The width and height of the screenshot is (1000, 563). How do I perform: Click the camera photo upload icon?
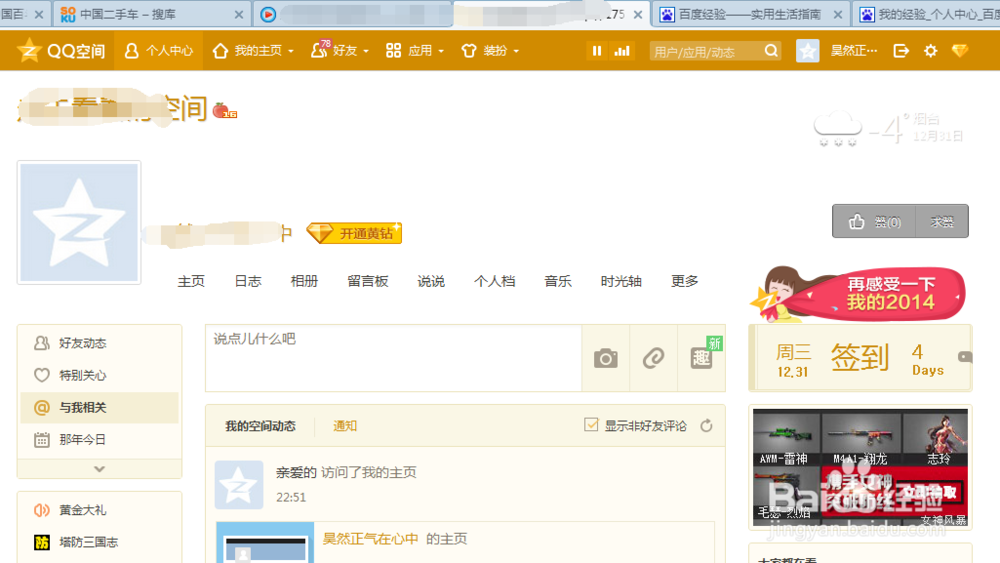[x=606, y=358]
